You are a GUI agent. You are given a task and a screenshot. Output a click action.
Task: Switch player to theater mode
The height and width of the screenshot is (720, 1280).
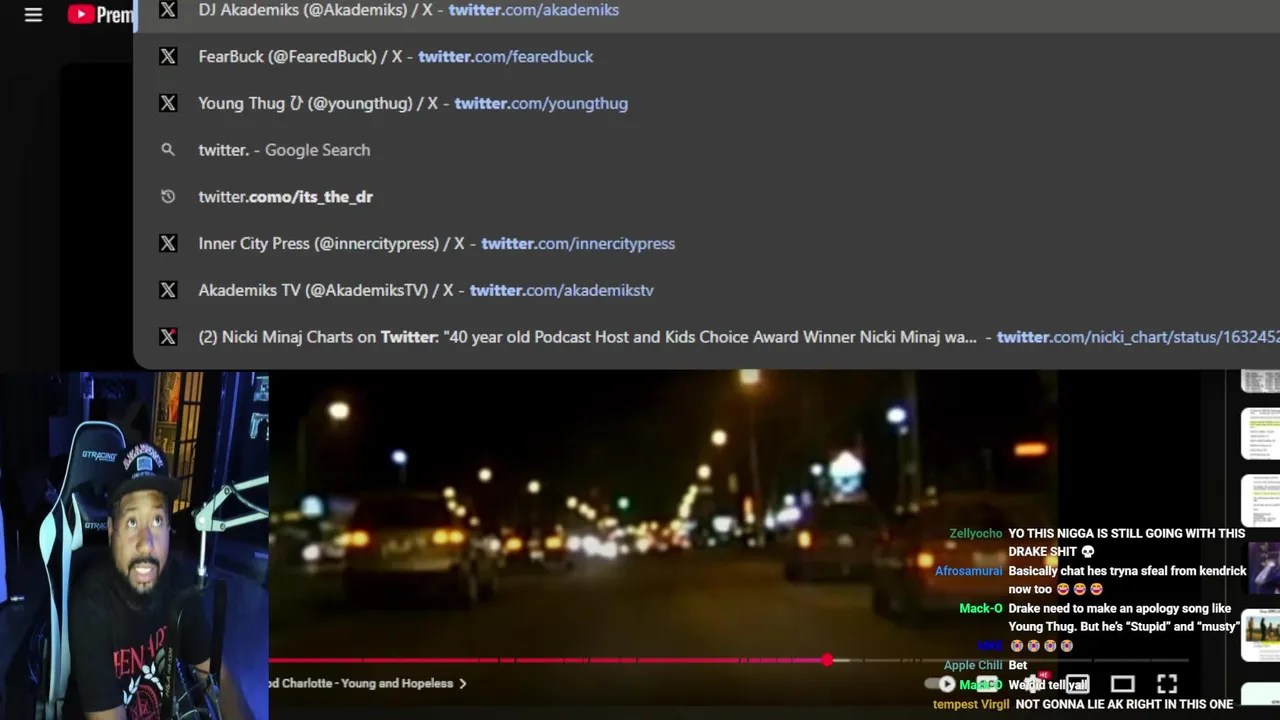[x=1122, y=684]
